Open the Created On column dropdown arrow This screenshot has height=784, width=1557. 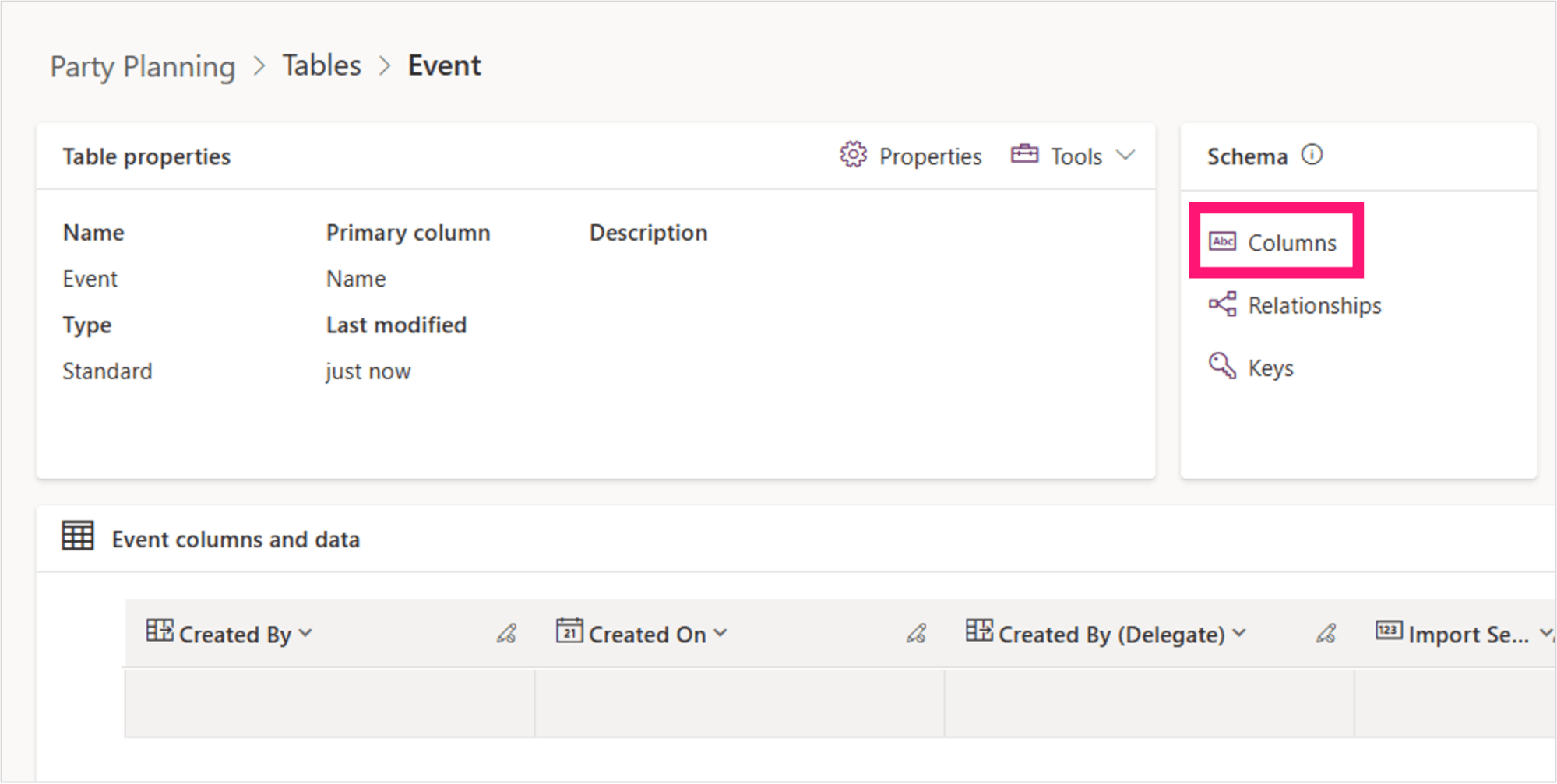point(720,634)
